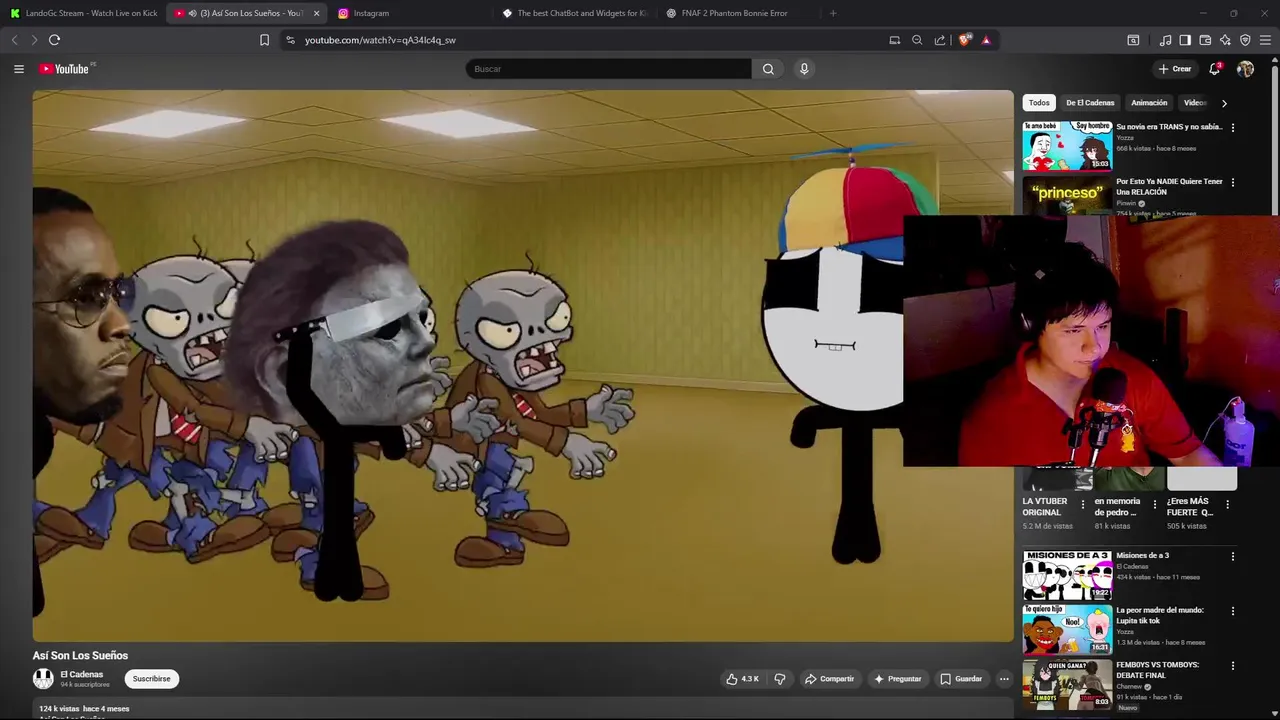Select the Todos filter chip
1280x720 pixels.
coord(1039,103)
